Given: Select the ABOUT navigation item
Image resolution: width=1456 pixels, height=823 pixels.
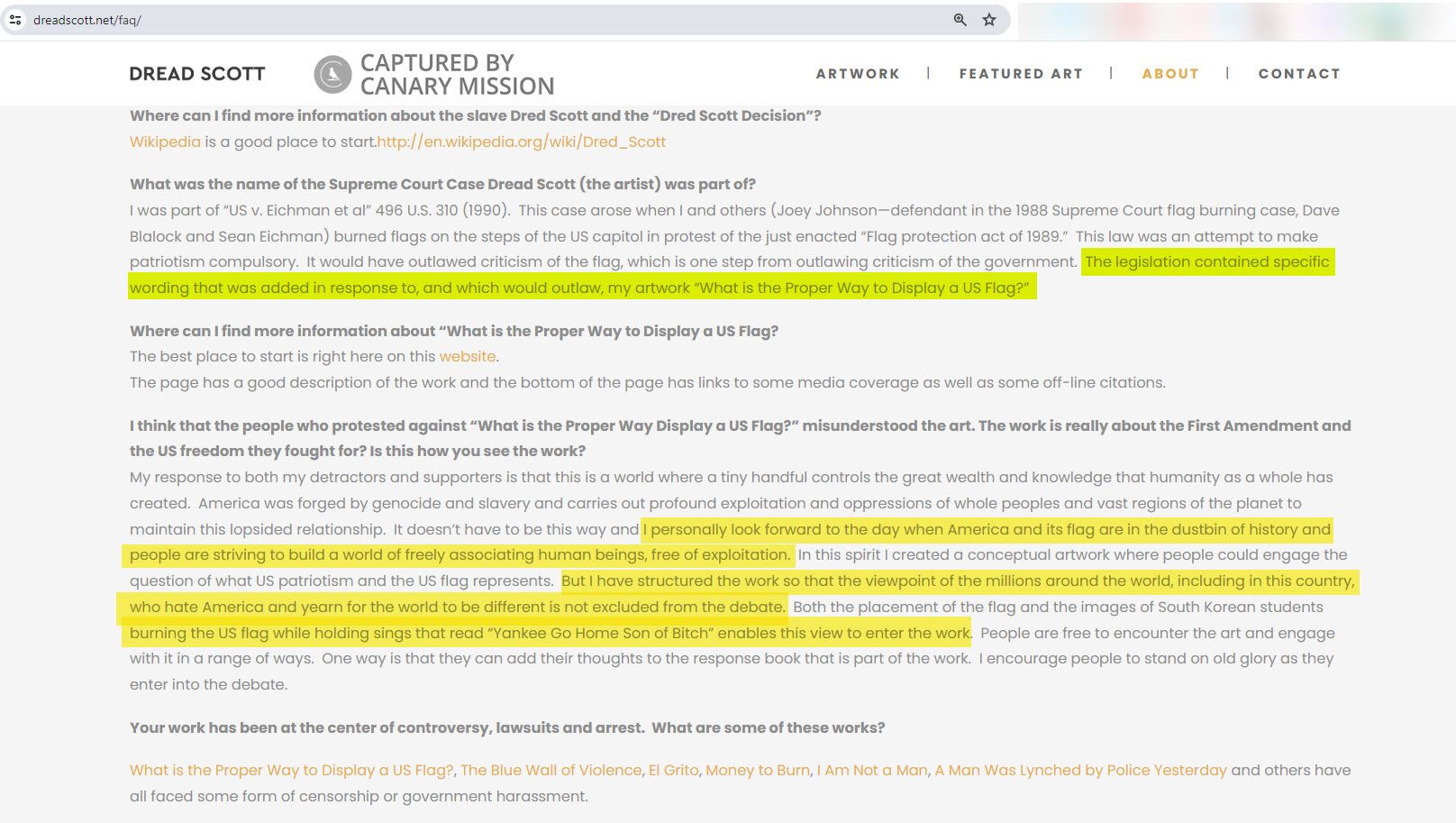Looking at the screenshot, I should (x=1170, y=74).
